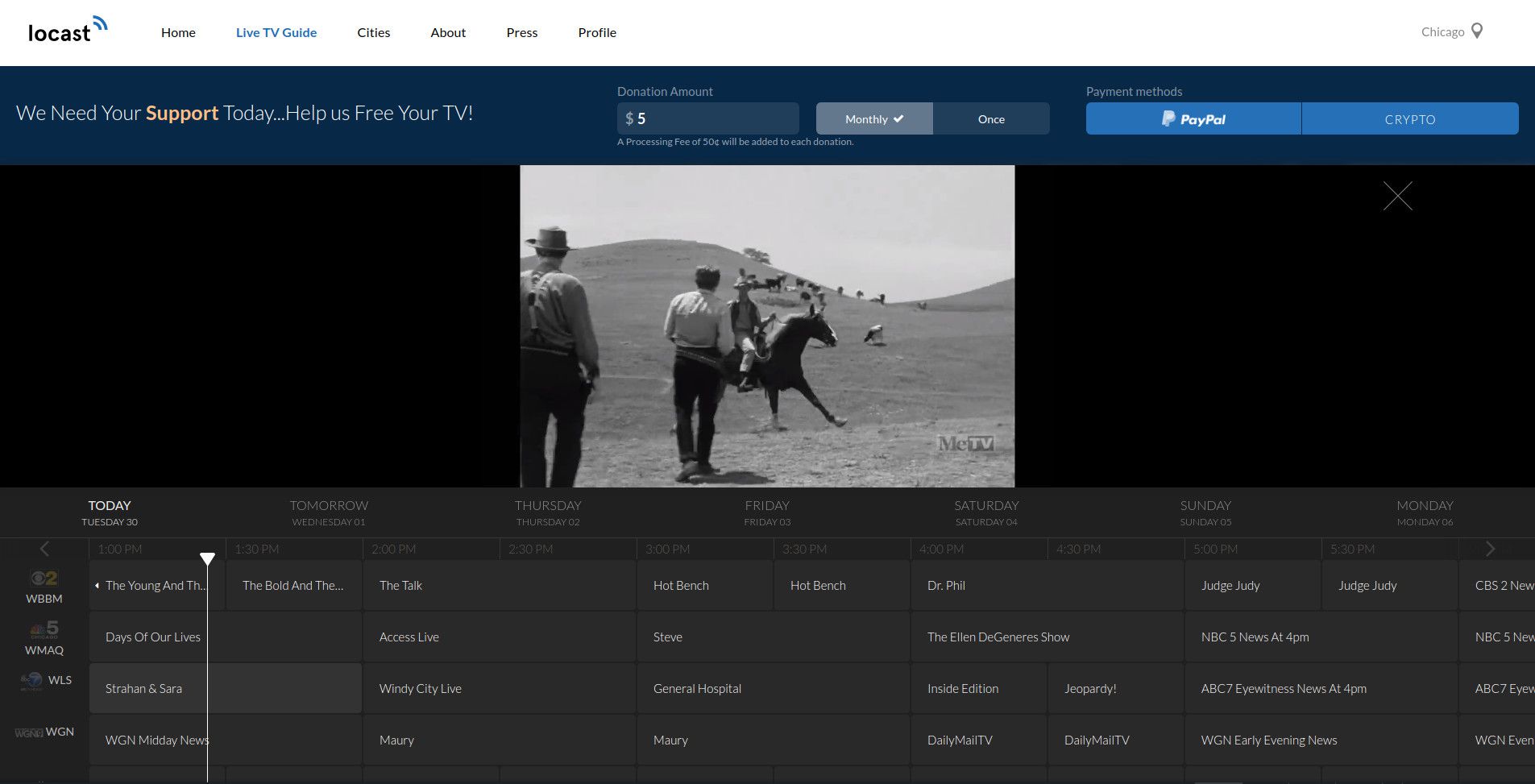Image resolution: width=1535 pixels, height=784 pixels.
Task: Click the current time marker triangle
Action: click(207, 558)
